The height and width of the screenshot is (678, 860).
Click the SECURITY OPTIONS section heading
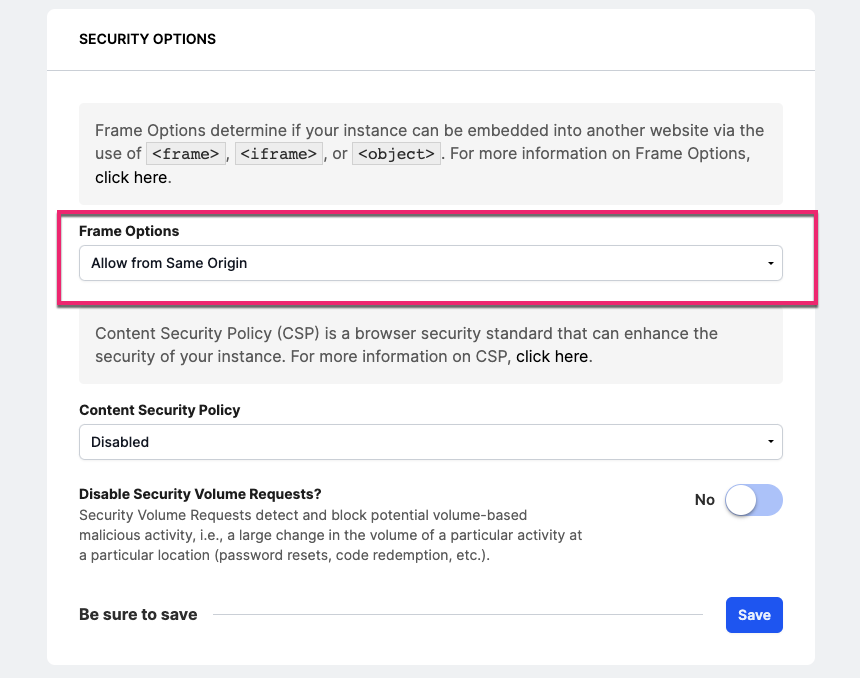[147, 39]
